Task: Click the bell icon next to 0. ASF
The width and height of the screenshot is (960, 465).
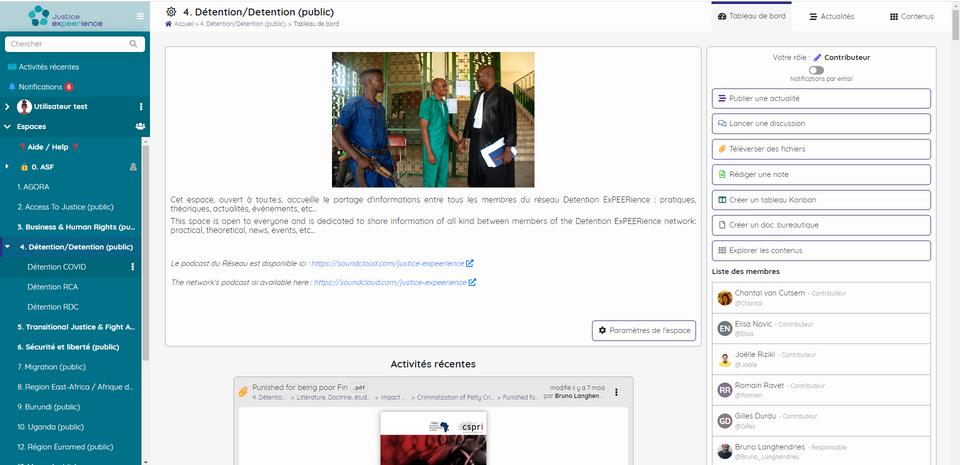Action: tap(133, 166)
